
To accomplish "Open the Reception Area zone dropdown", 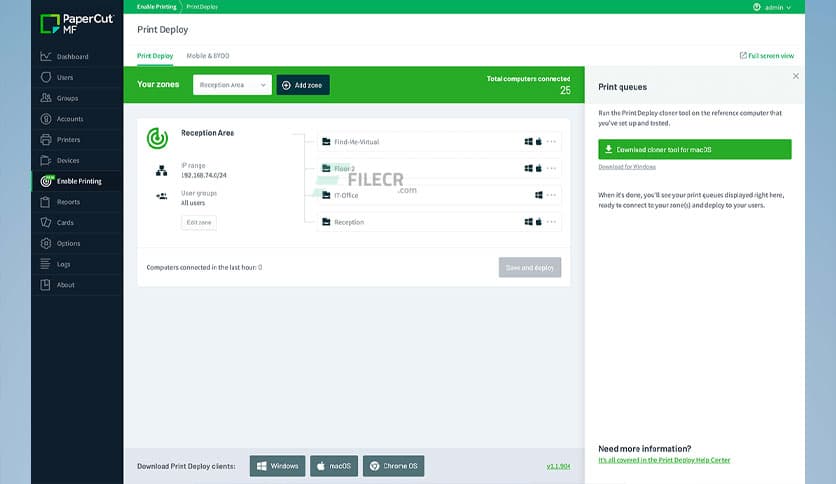I will (x=232, y=85).
